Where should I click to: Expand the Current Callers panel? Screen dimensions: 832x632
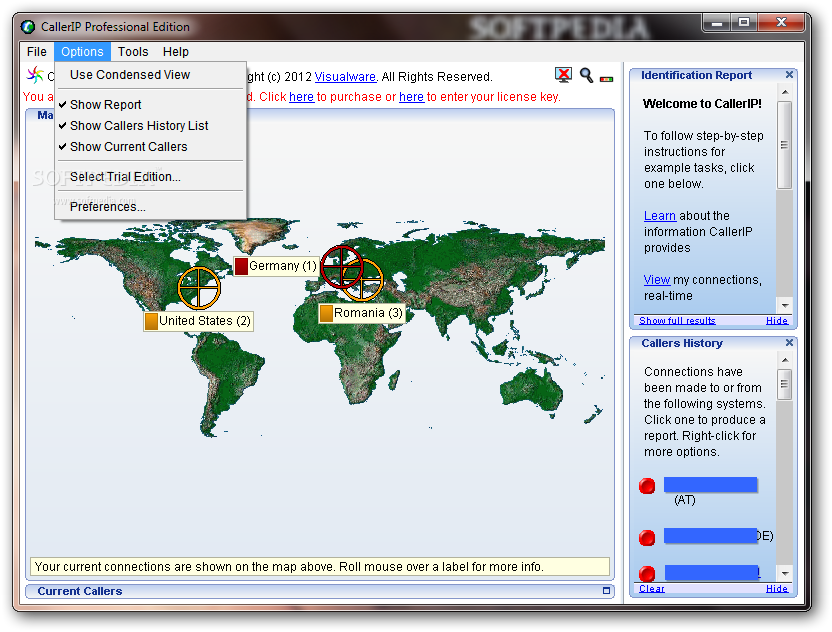(x=606, y=591)
